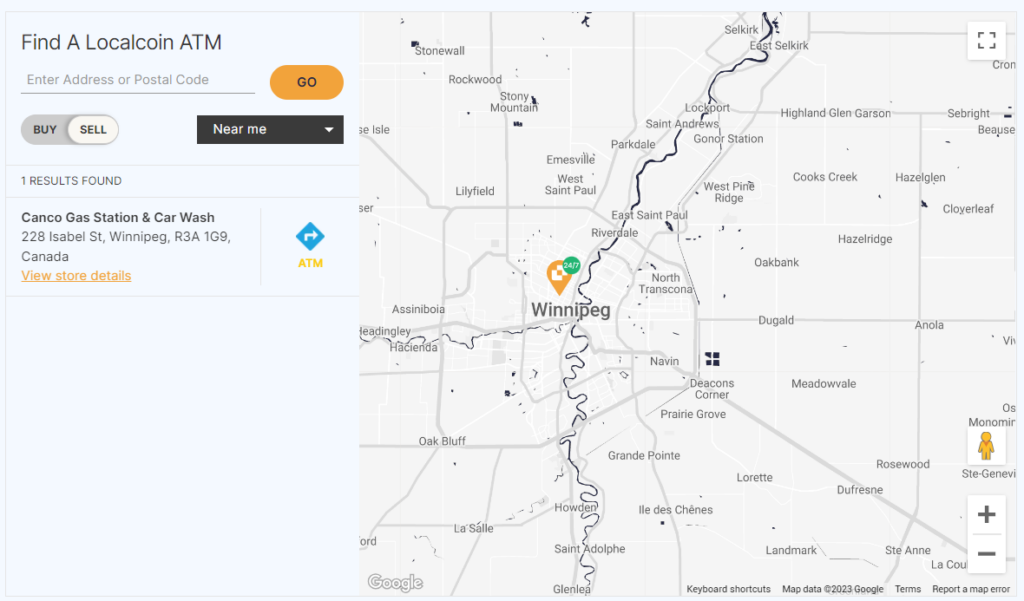This screenshot has width=1024, height=601.
Task: Click the 1 RESULTS FOUND text
Action: 71,181
